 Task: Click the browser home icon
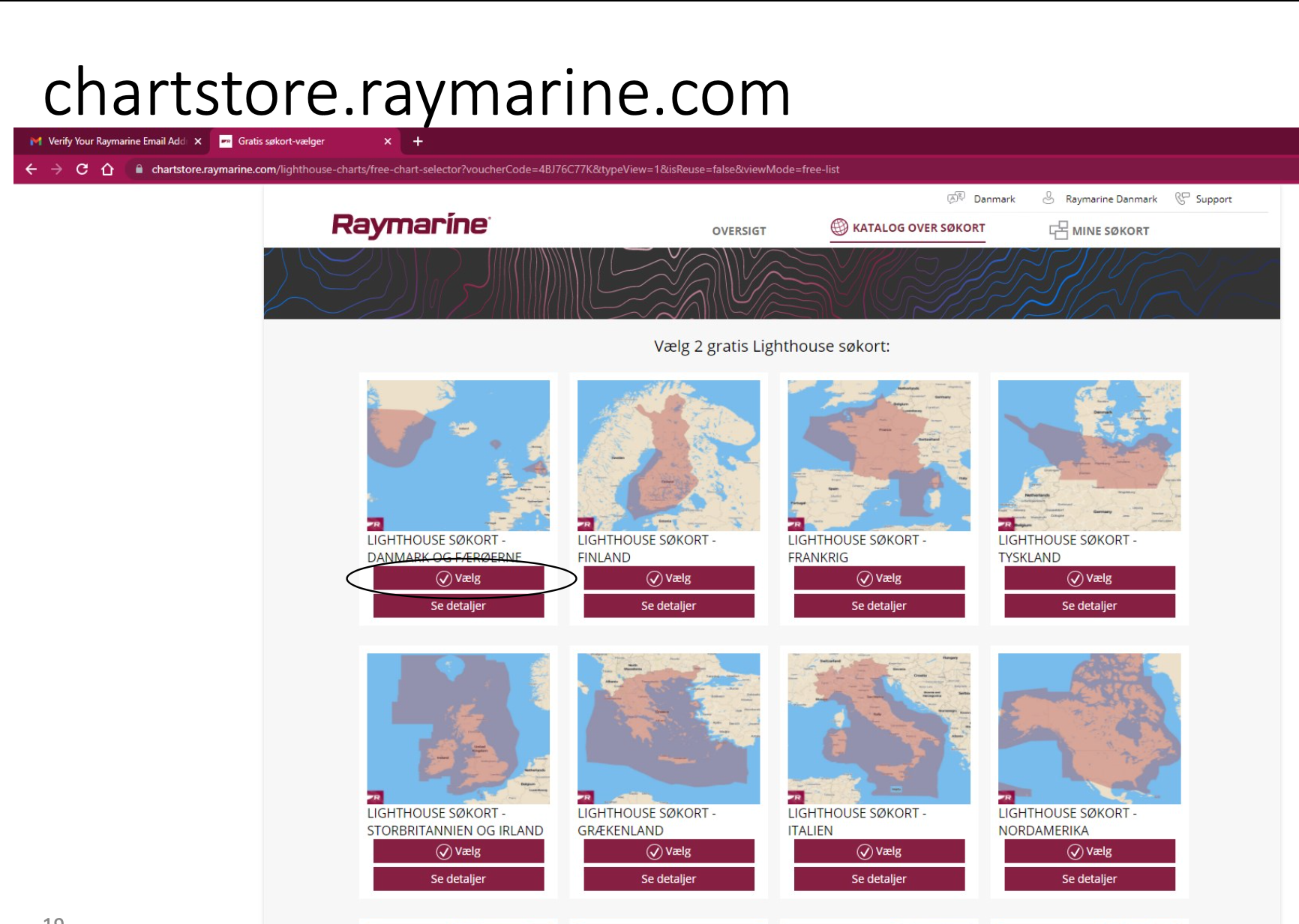(x=107, y=169)
